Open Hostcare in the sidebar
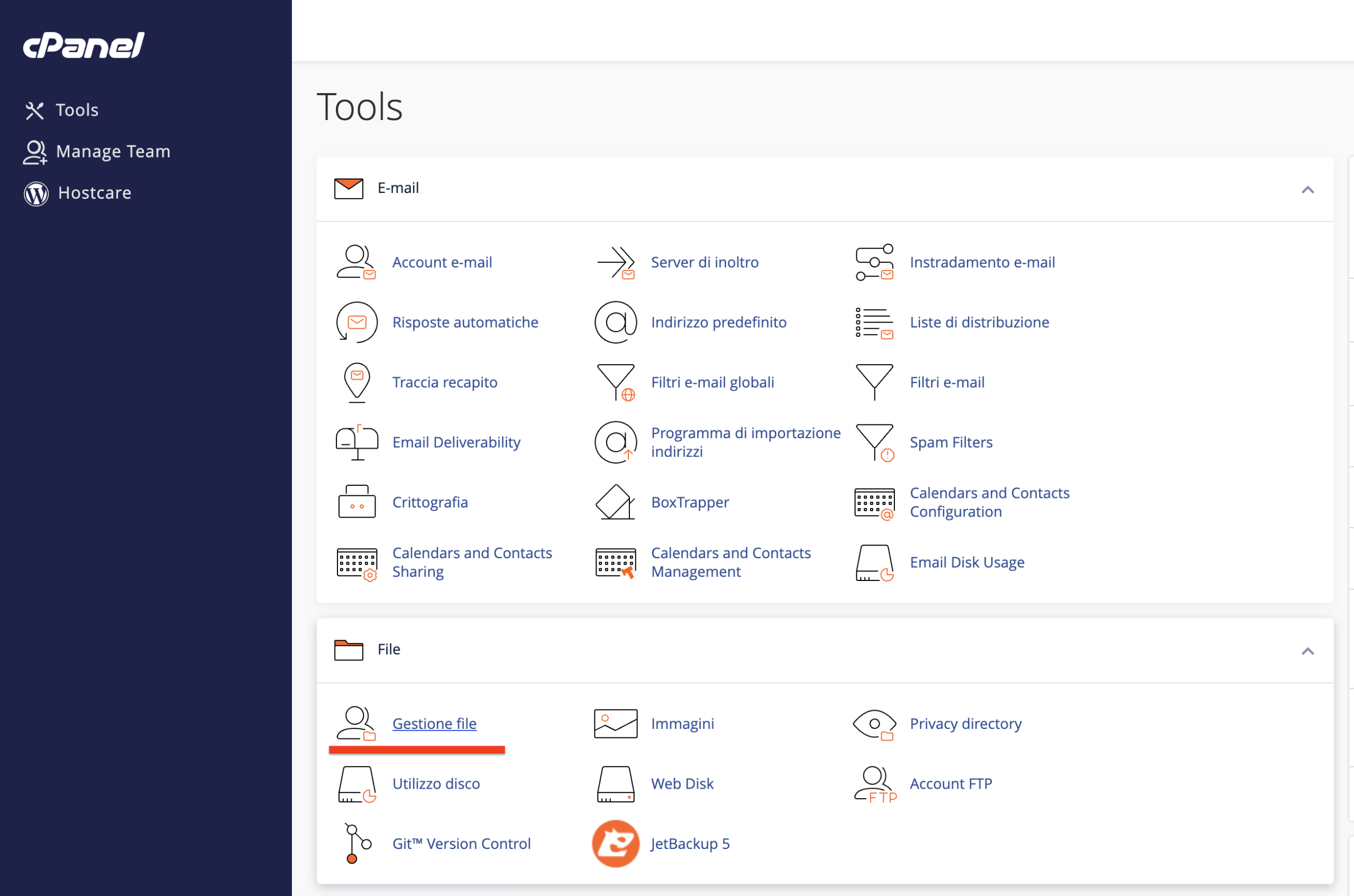1354x896 pixels. tap(95, 193)
